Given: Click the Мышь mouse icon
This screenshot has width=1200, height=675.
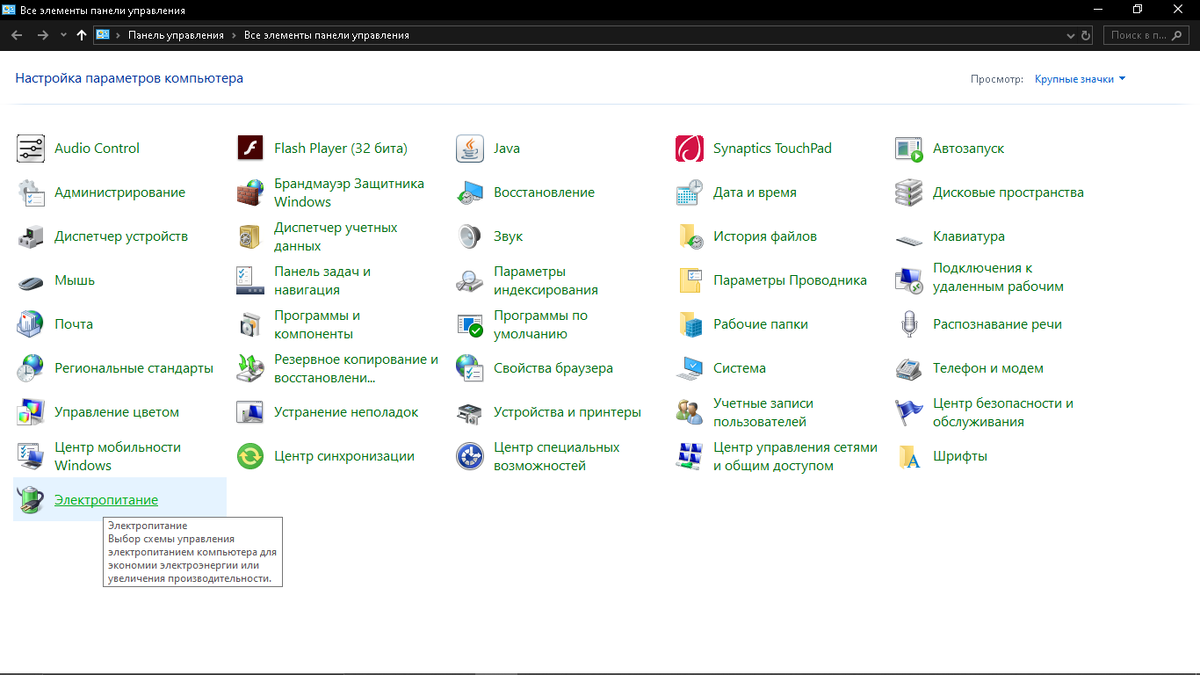Looking at the screenshot, I should (31, 281).
